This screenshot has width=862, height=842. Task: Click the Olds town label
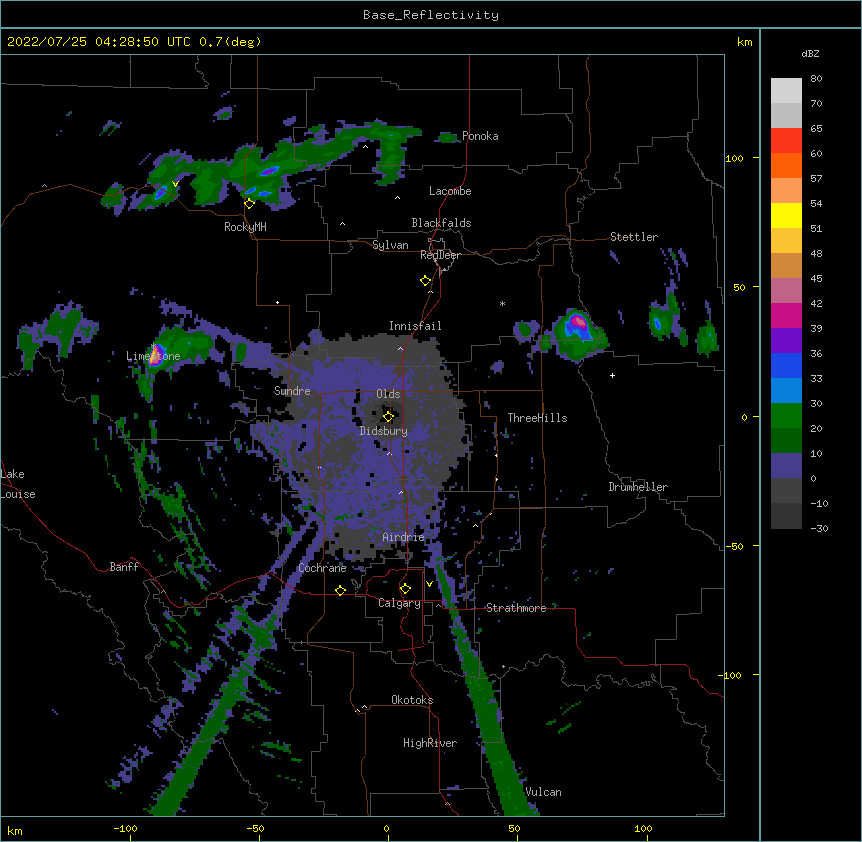tap(388, 394)
